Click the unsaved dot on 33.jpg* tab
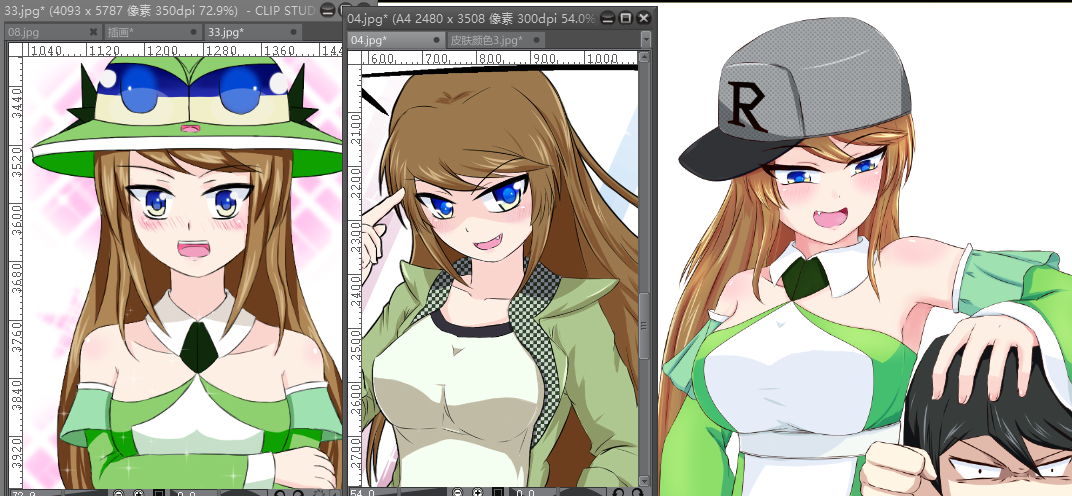 293,32
